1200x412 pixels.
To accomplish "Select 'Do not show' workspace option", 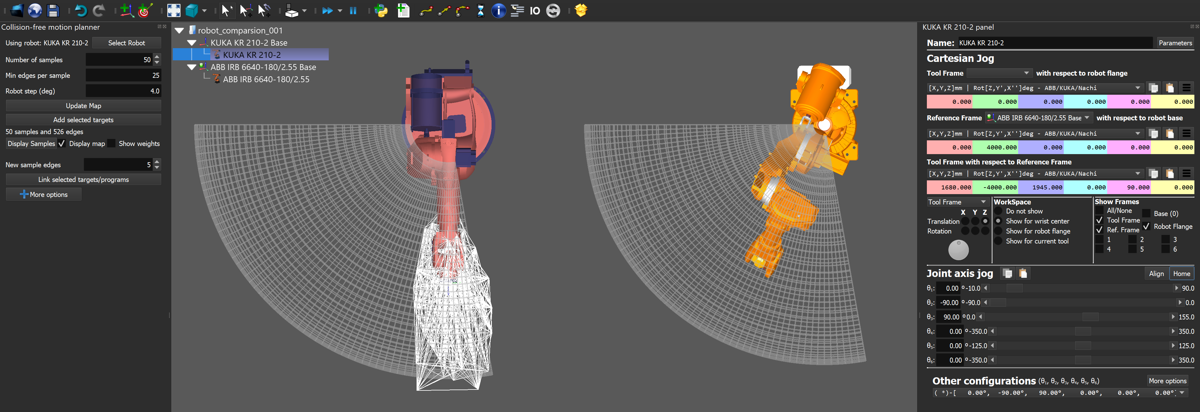I will point(998,212).
